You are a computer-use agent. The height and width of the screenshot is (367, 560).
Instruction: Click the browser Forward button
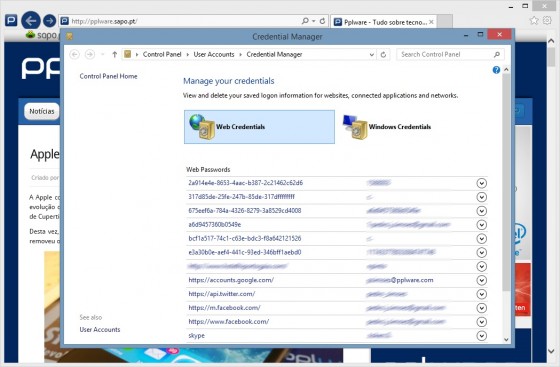[49, 21]
